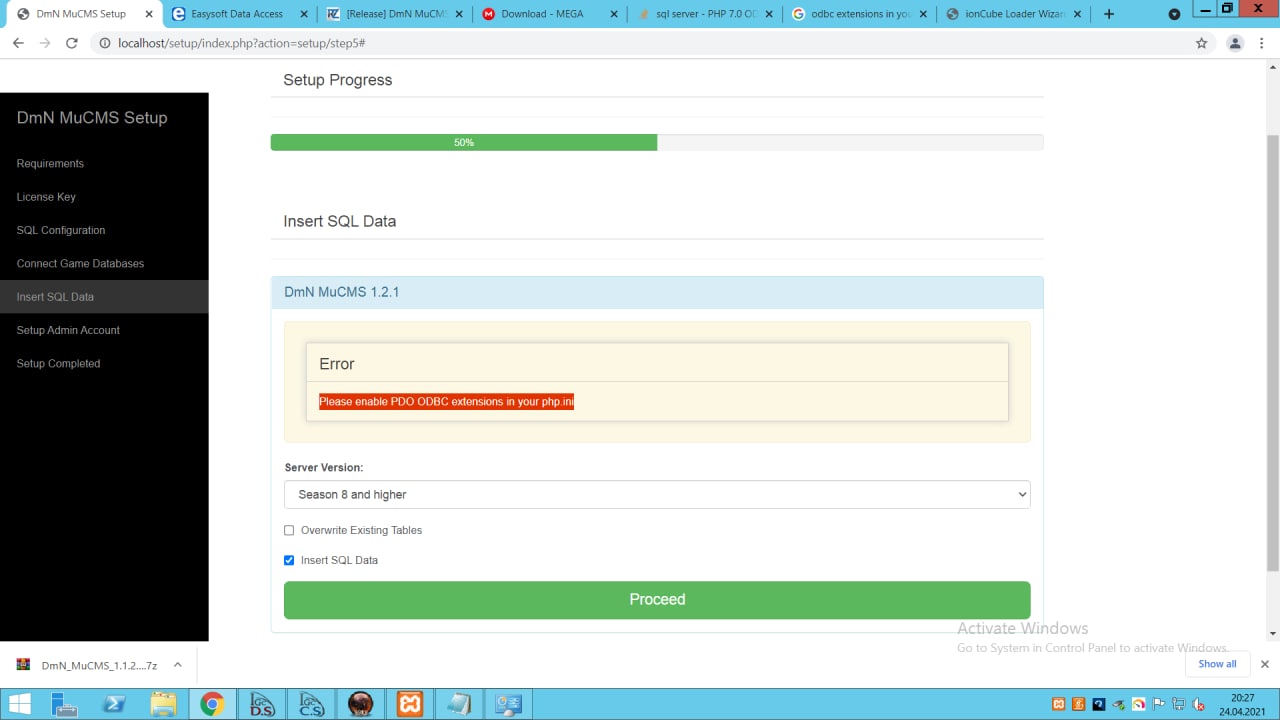Open File Explorer from taskbar
1280x720 pixels.
(x=163, y=704)
